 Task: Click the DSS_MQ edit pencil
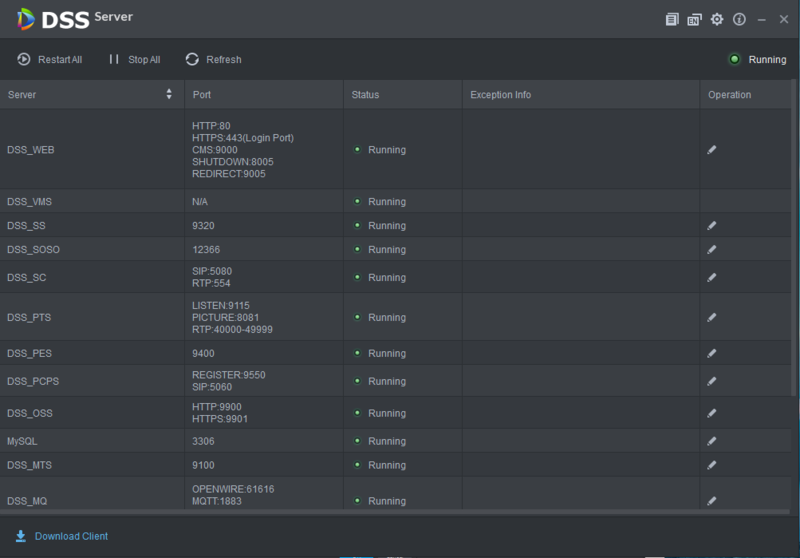(712, 501)
